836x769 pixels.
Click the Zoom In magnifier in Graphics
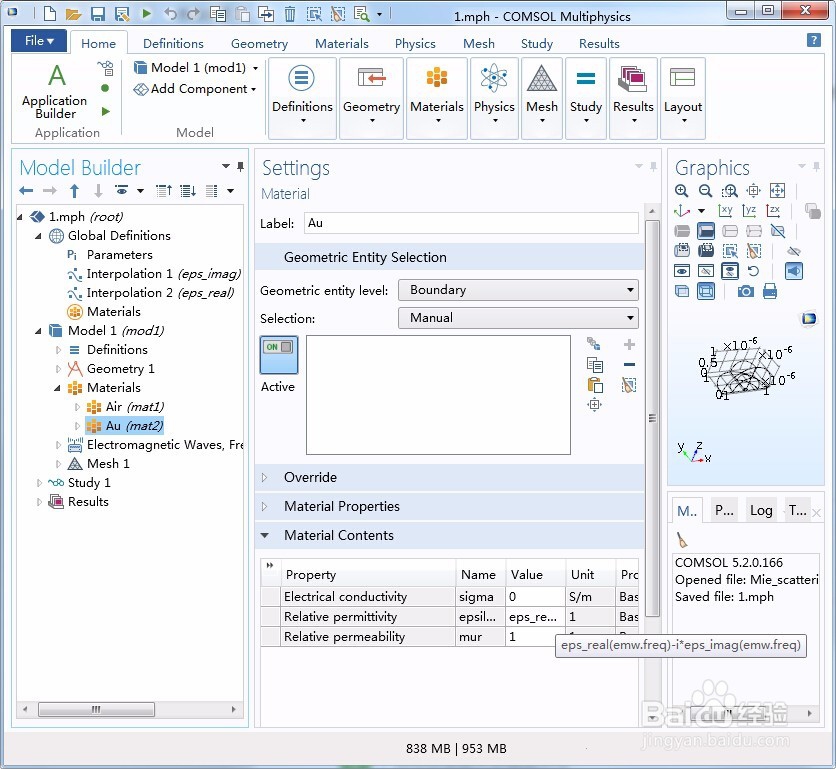point(681,191)
